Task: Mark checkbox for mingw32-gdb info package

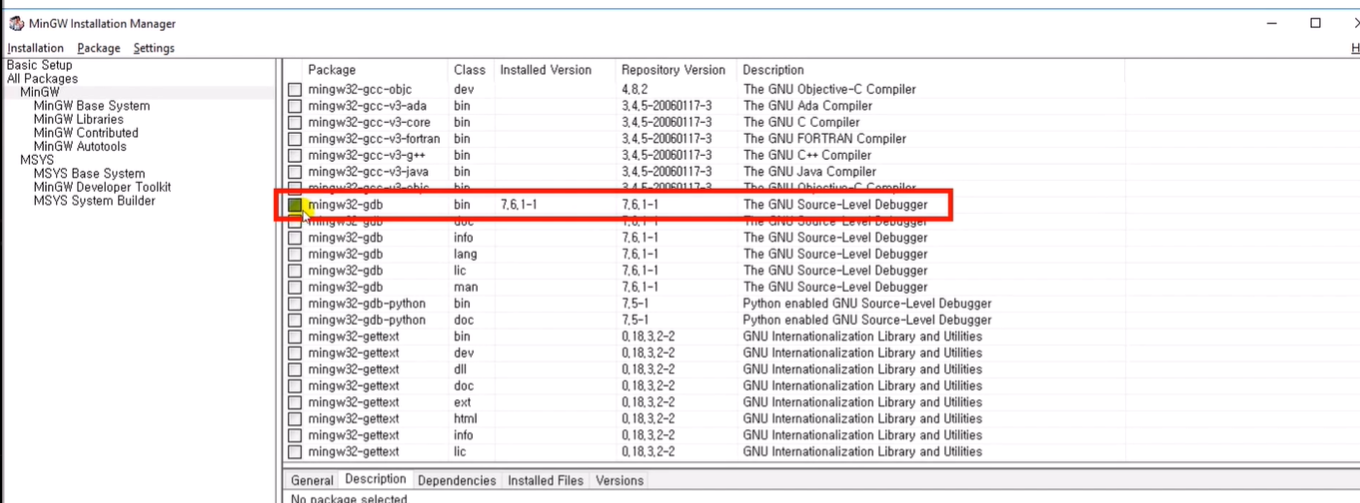Action: click(295, 238)
